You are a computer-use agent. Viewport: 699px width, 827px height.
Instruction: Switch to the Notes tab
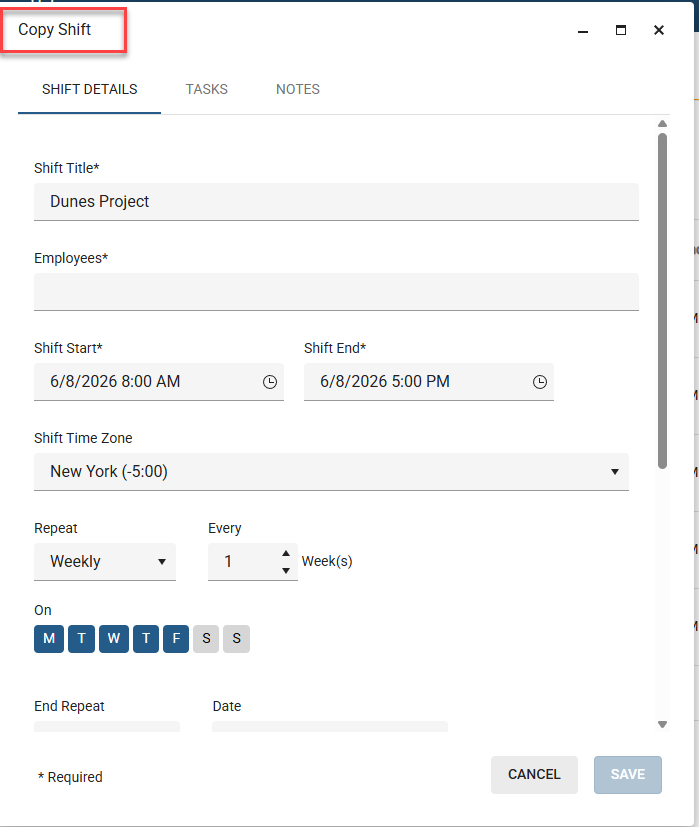298,89
